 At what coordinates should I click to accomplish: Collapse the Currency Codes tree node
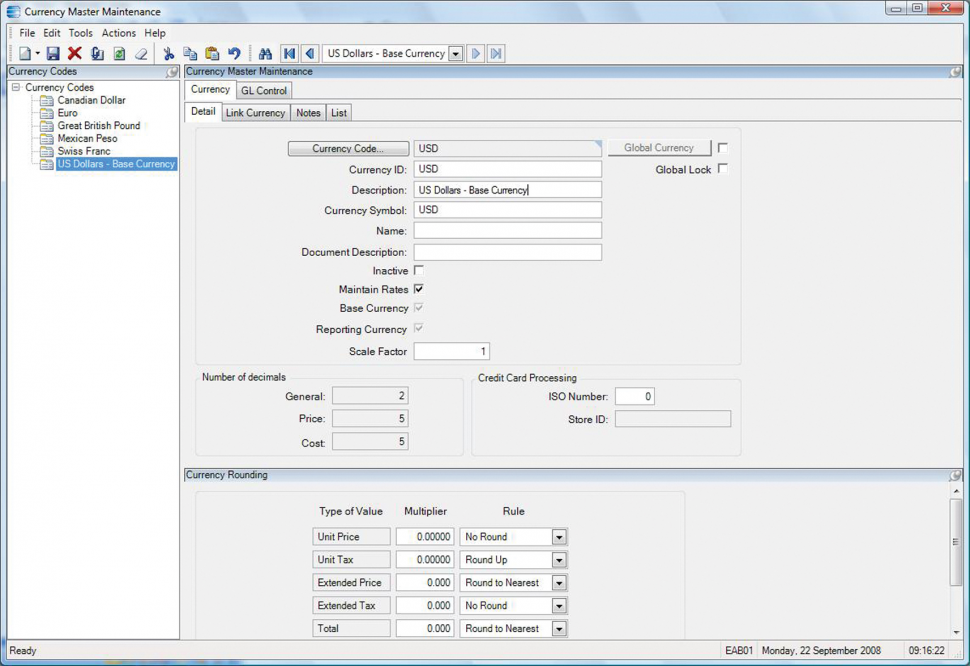tap(16, 88)
